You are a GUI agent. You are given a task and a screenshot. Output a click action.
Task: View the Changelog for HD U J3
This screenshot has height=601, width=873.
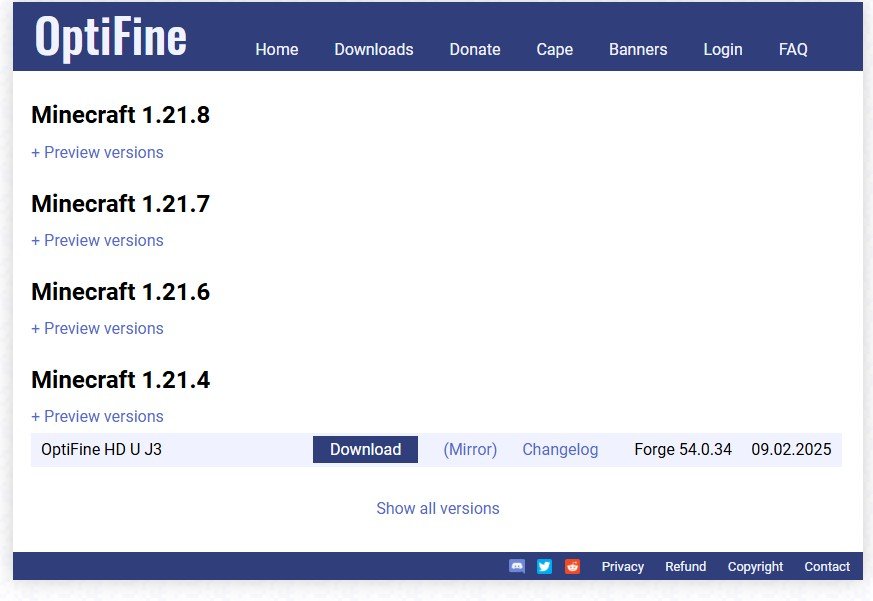click(560, 449)
